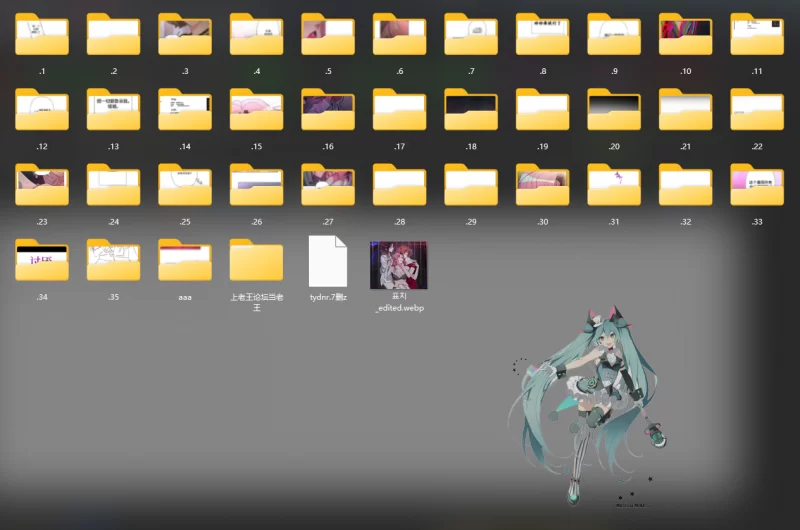Viewport: 800px width, 530px height.
Task: Click the folder label ".25"
Action: pos(185,222)
